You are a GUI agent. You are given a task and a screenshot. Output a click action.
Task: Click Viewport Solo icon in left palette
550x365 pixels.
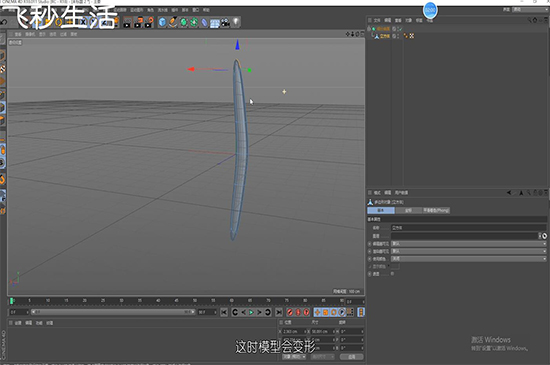[2, 163]
